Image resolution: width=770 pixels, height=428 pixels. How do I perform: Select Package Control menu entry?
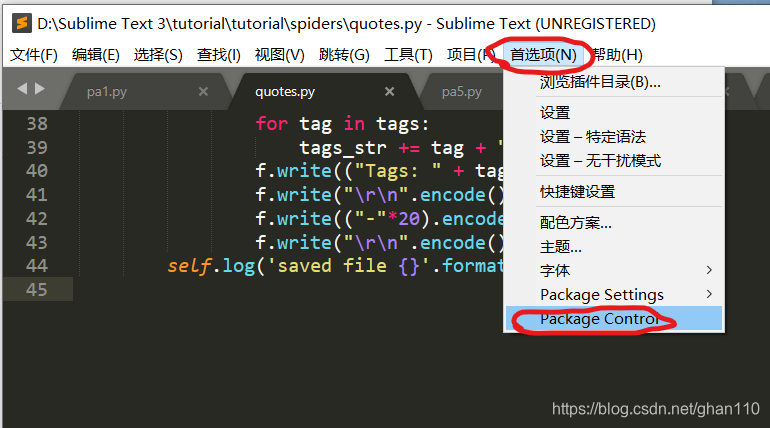pyautogui.click(x=614, y=319)
